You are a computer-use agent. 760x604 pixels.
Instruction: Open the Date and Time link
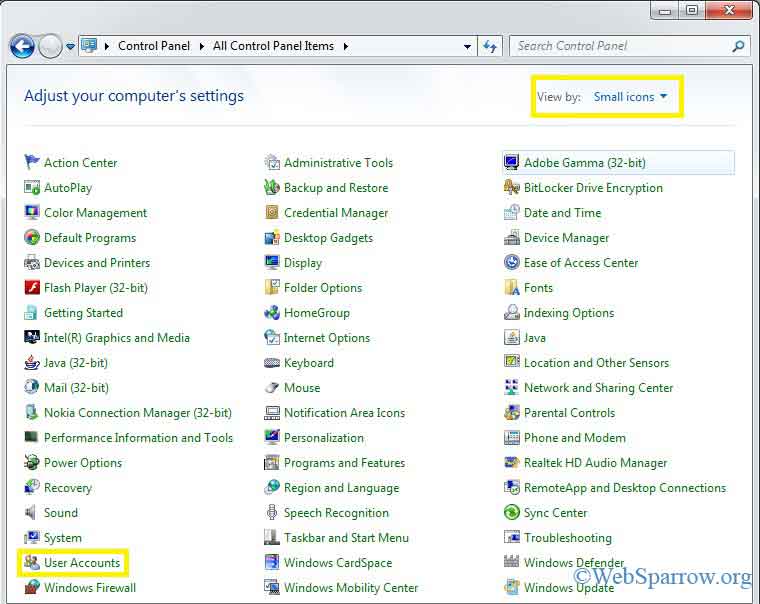click(x=562, y=213)
